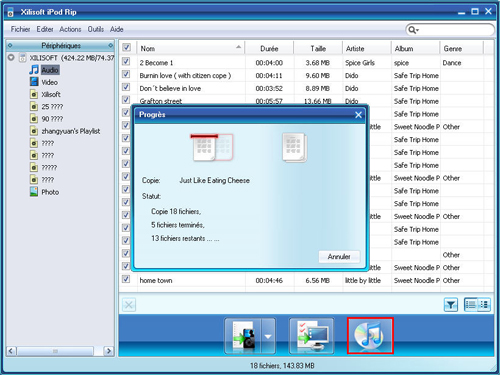
Task: Click the search magnifier dropdown
Action: pos(413,30)
